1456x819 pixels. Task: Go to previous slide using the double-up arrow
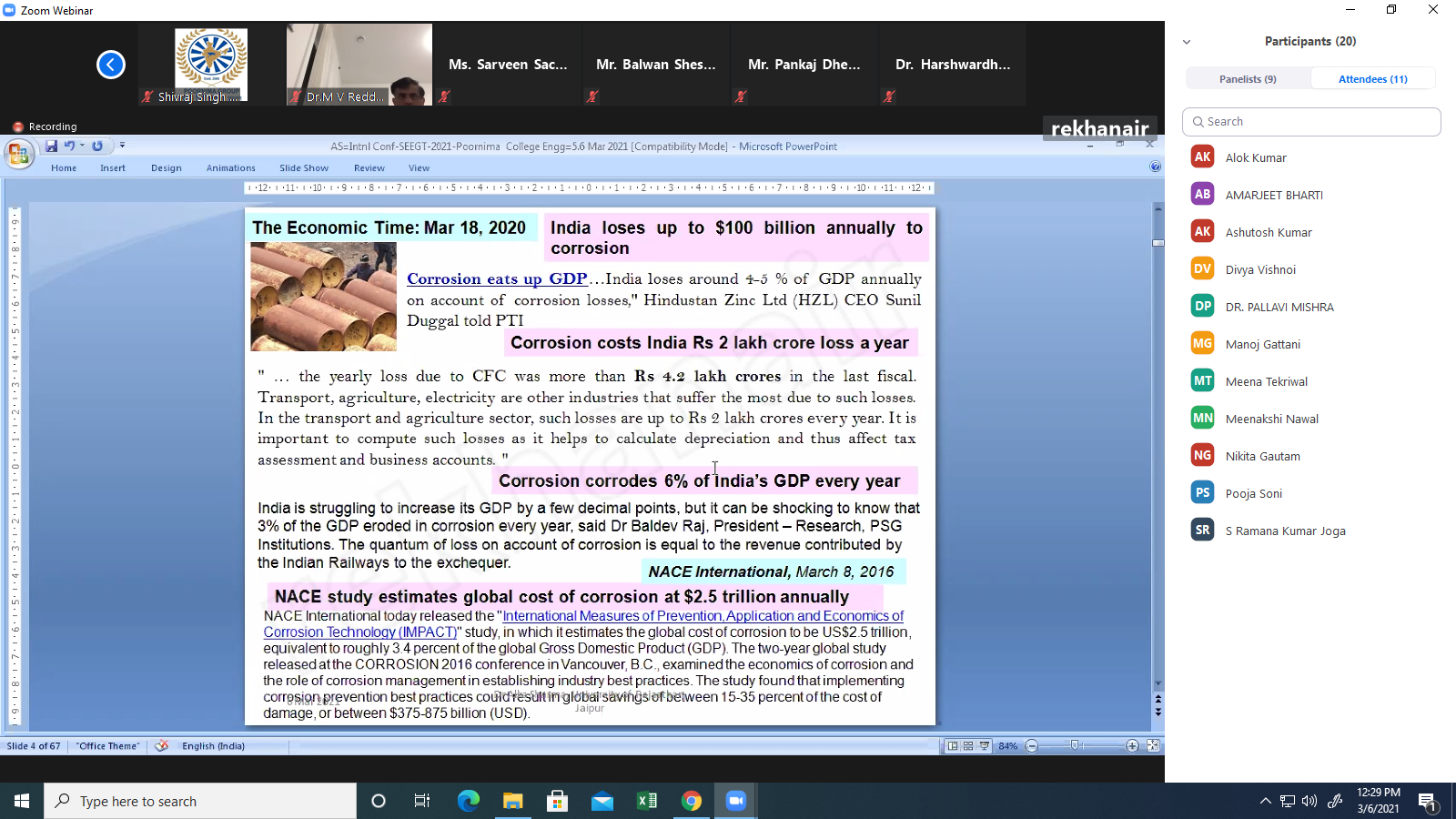pos(1158,700)
